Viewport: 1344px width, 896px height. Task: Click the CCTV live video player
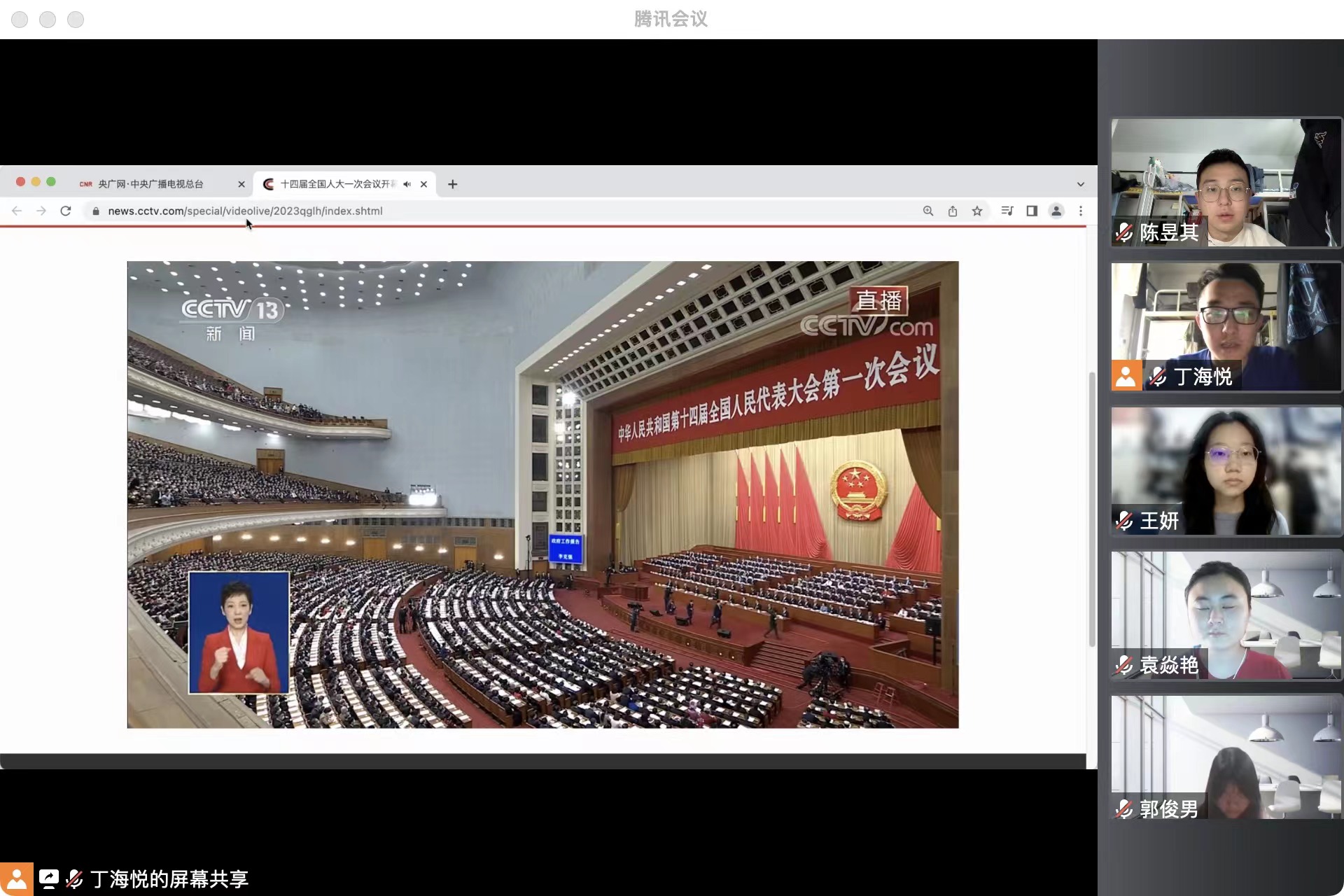pos(542,495)
